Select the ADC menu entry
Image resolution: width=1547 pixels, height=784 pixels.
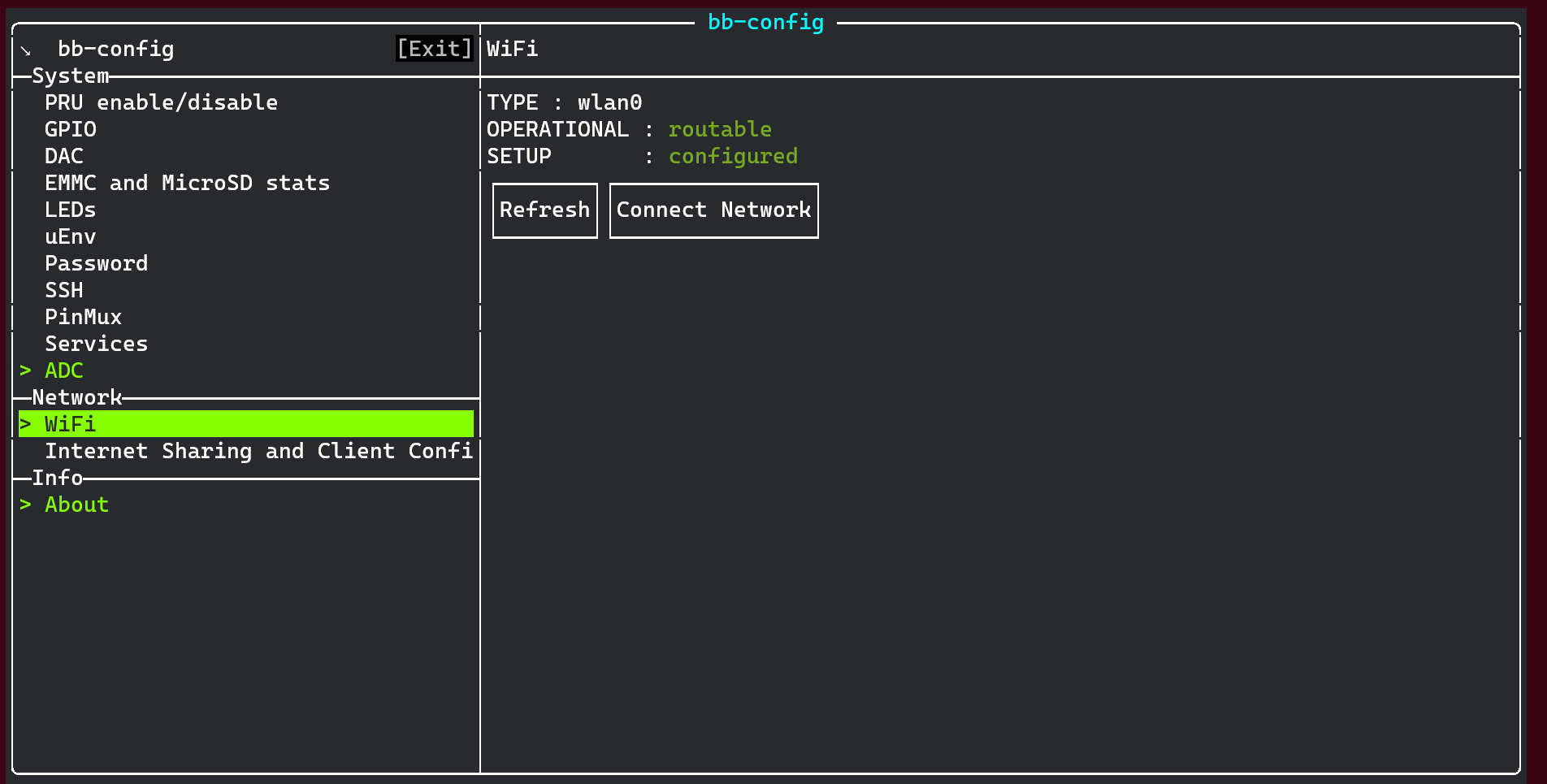[x=64, y=370]
